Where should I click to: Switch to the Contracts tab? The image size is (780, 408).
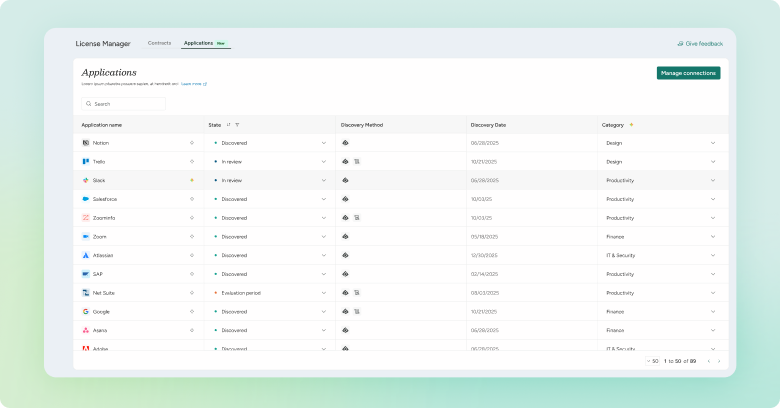pos(159,43)
